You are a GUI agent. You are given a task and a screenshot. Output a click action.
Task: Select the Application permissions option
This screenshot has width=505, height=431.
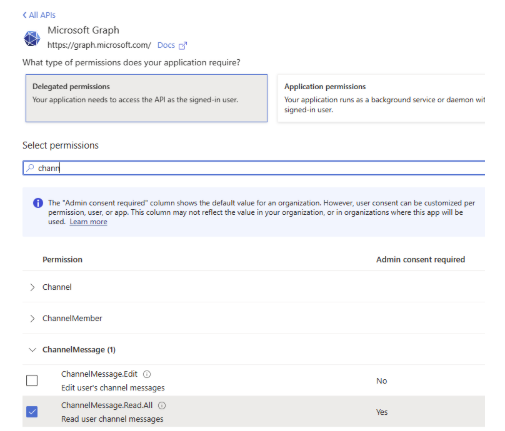tap(381, 98)
